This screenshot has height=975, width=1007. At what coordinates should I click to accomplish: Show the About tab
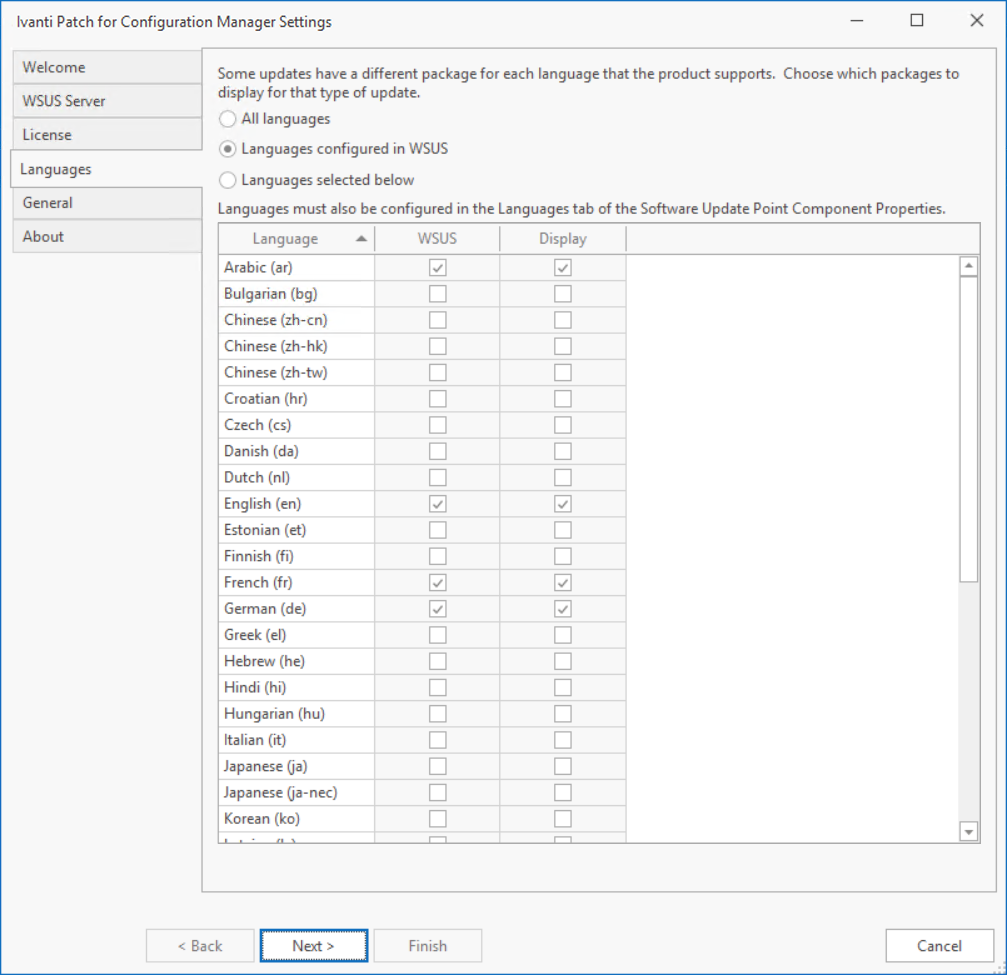pos(106,237)
